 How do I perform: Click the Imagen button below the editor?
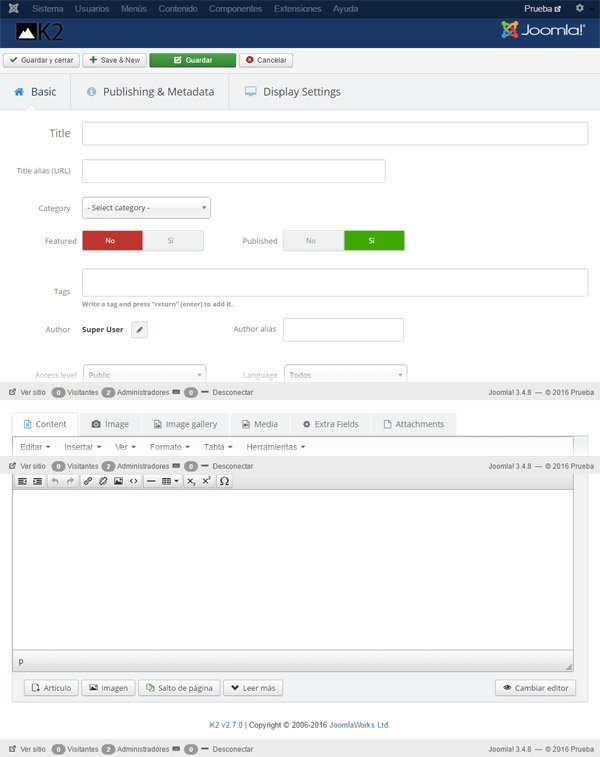(x=109, y=688)
